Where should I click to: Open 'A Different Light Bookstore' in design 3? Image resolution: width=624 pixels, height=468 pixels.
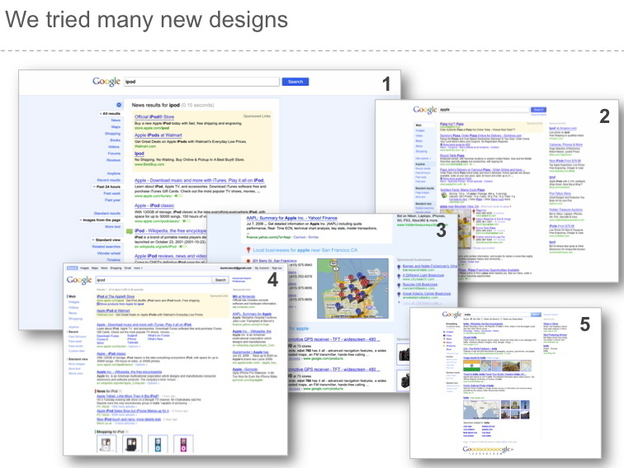point(423,275)
